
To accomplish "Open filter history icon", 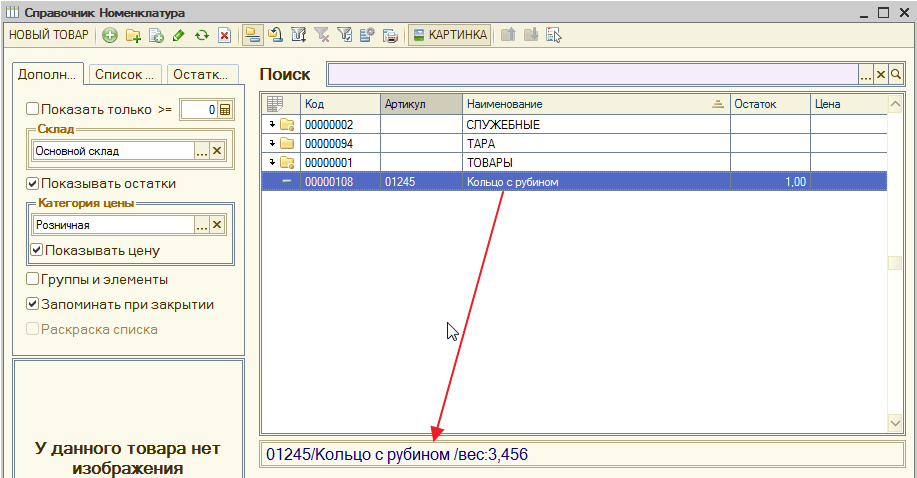I will [344, 35].
